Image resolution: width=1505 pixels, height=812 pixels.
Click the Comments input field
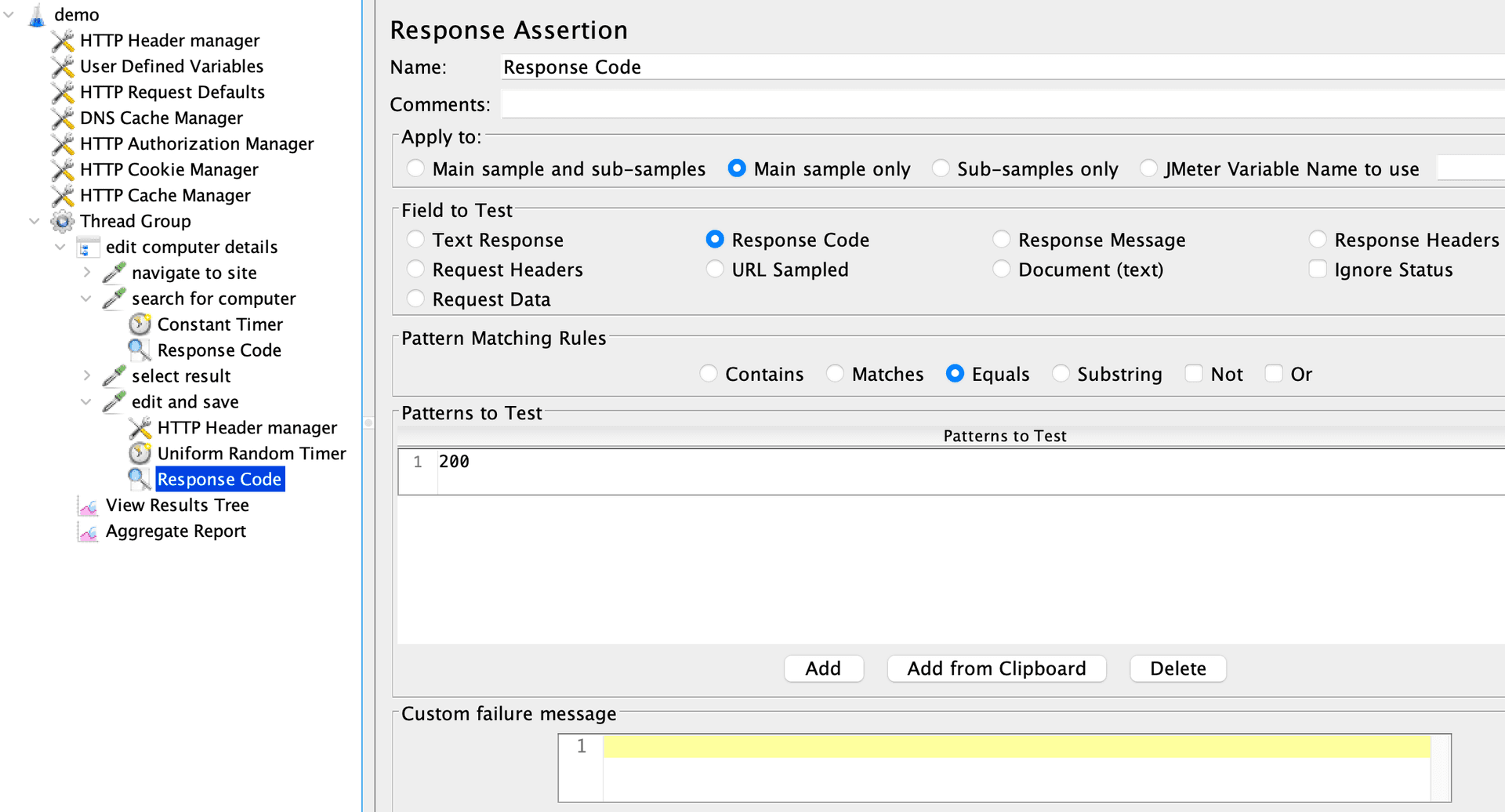1003,104
